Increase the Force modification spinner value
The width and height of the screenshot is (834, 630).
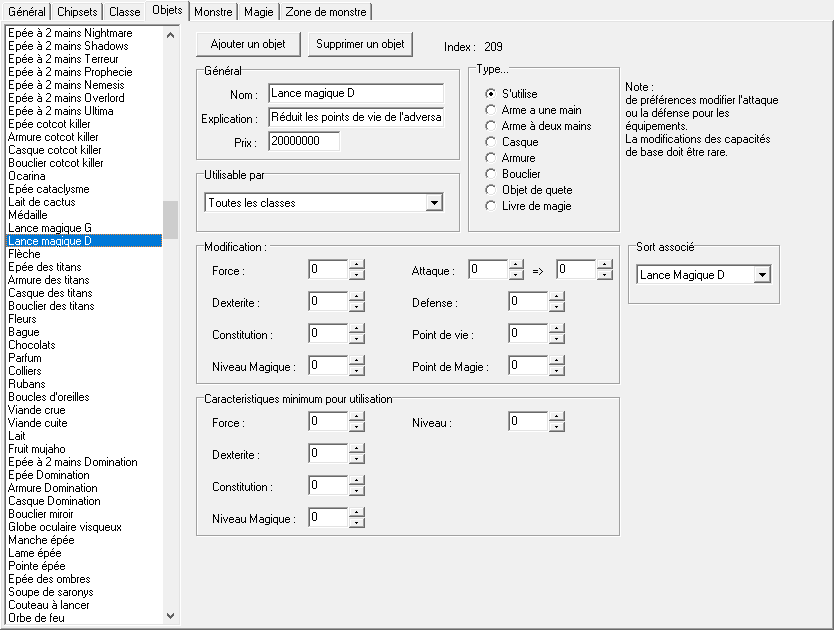357,265
